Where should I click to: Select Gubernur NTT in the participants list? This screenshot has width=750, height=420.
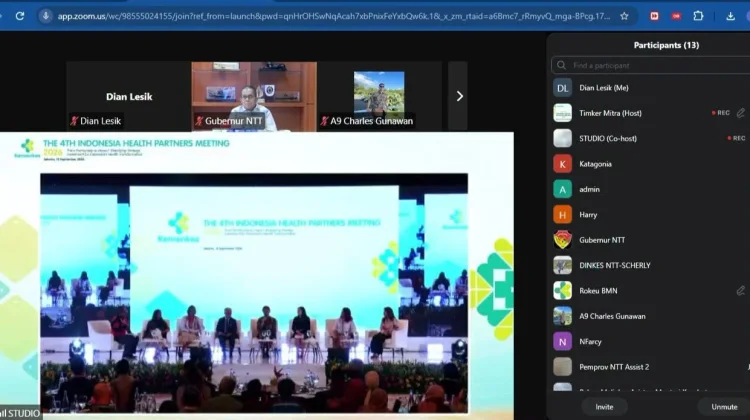651,240
